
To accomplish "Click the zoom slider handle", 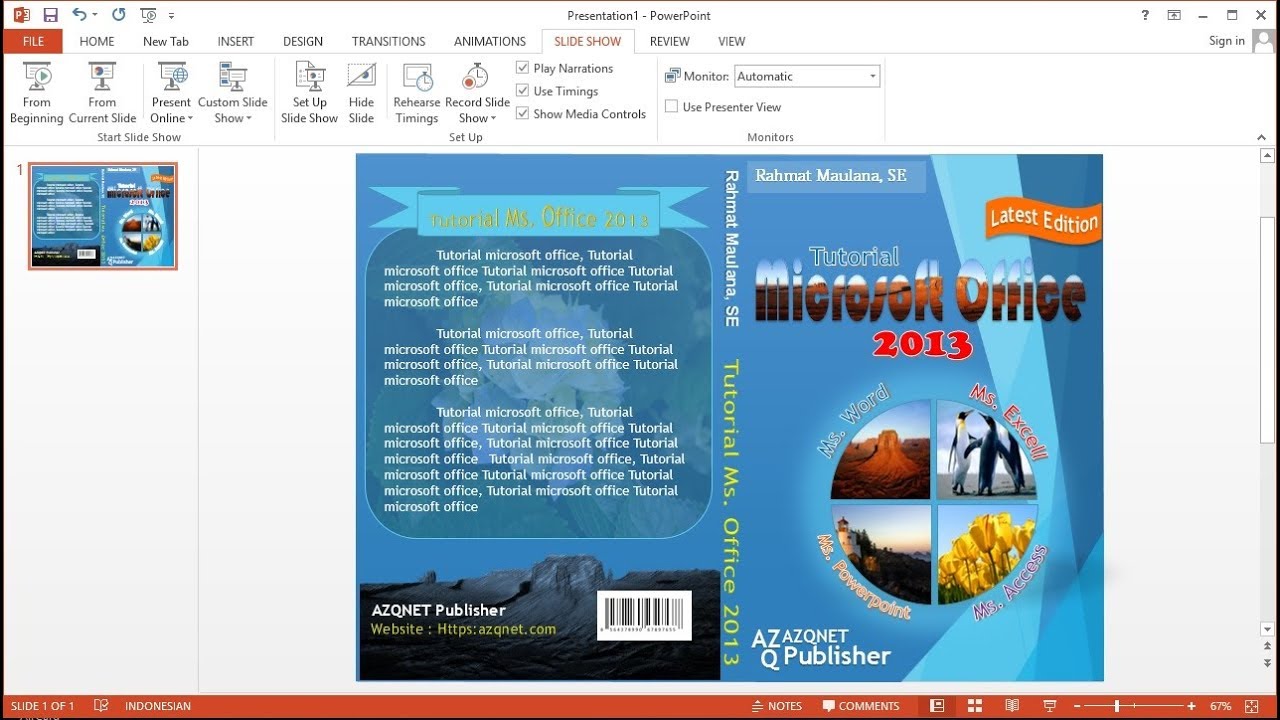I will [1117, 706].
